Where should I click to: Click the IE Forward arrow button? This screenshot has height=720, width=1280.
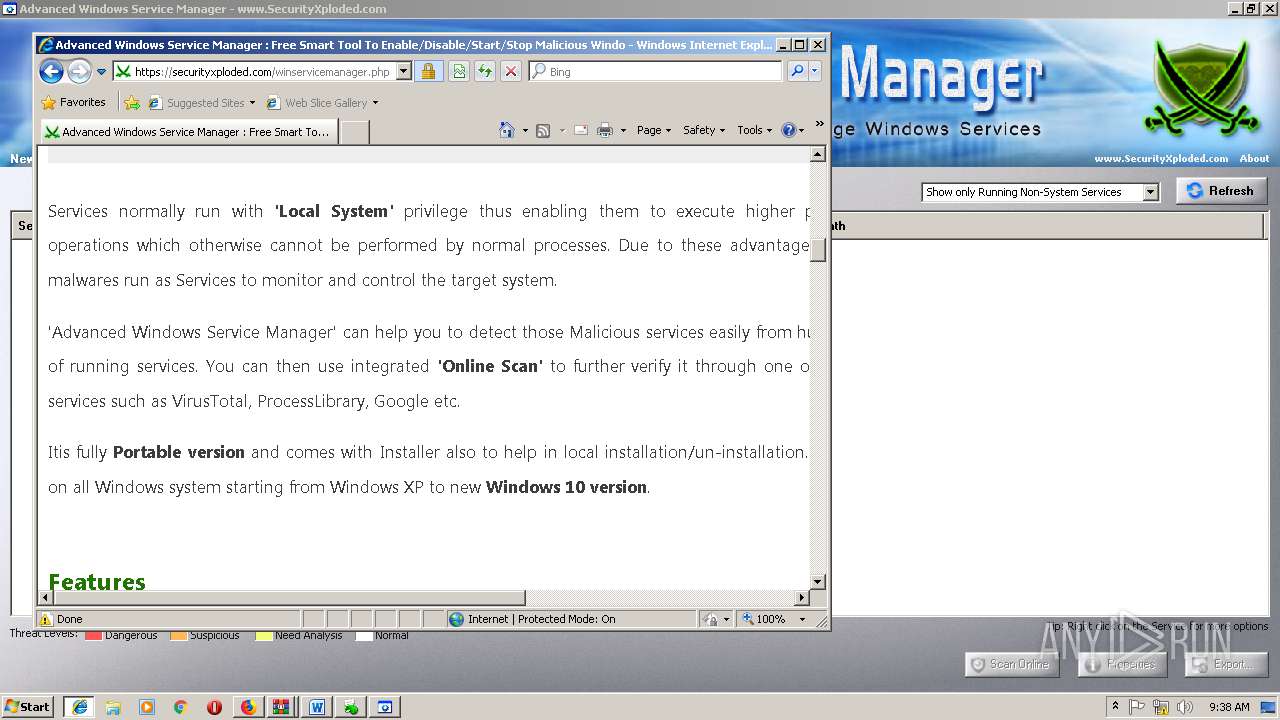coord(79,71)
